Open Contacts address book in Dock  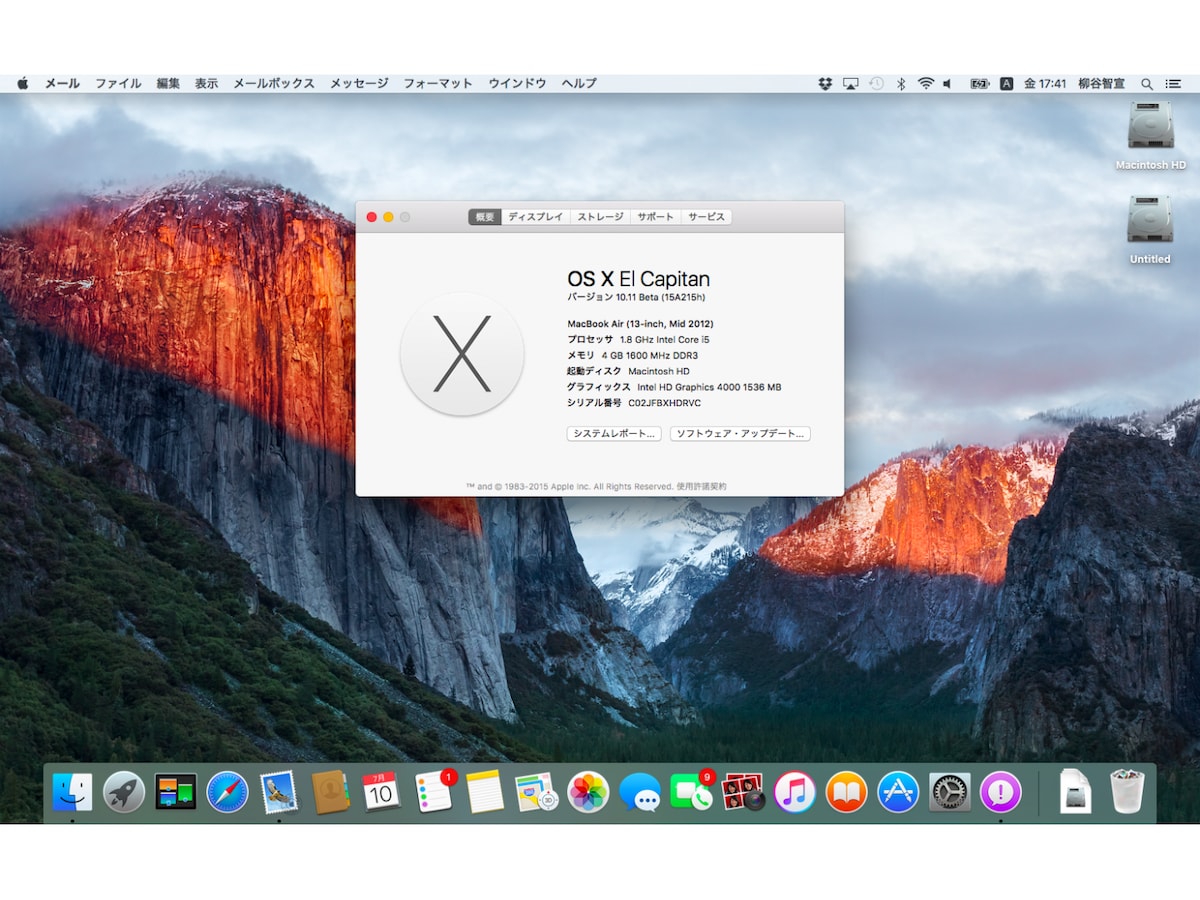[330, 792]
